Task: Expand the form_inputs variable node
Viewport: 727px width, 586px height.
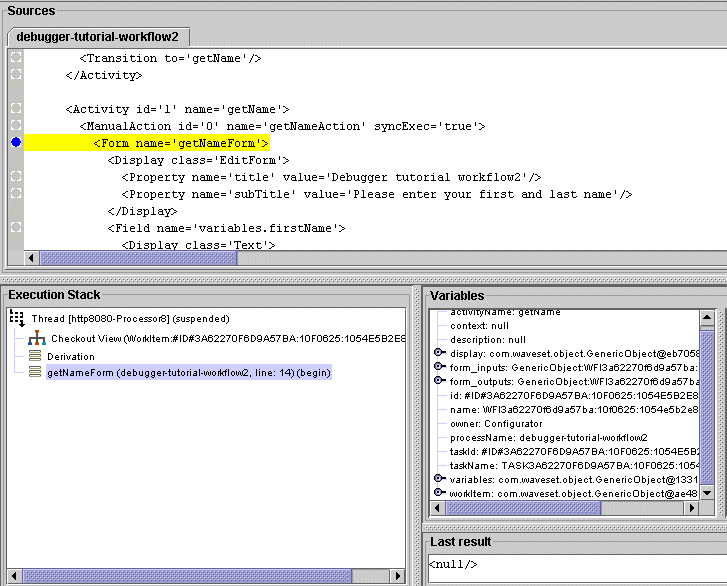Action: click(440, 367)
